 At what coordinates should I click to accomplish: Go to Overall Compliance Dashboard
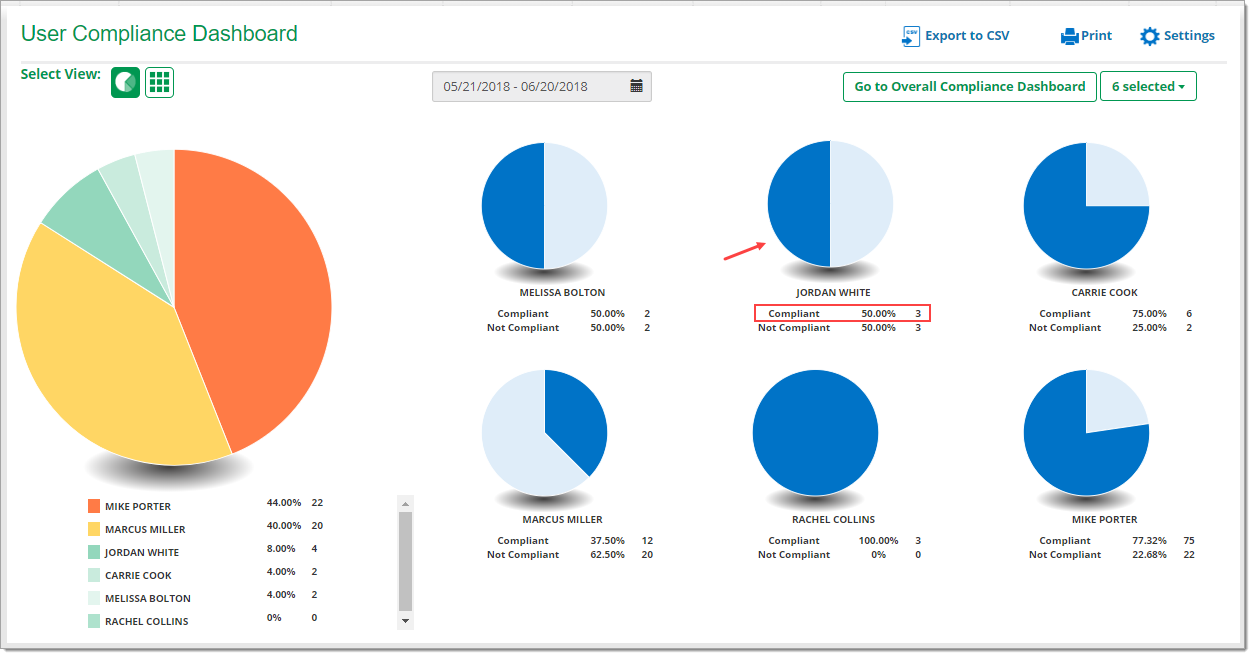click(969, 87)
